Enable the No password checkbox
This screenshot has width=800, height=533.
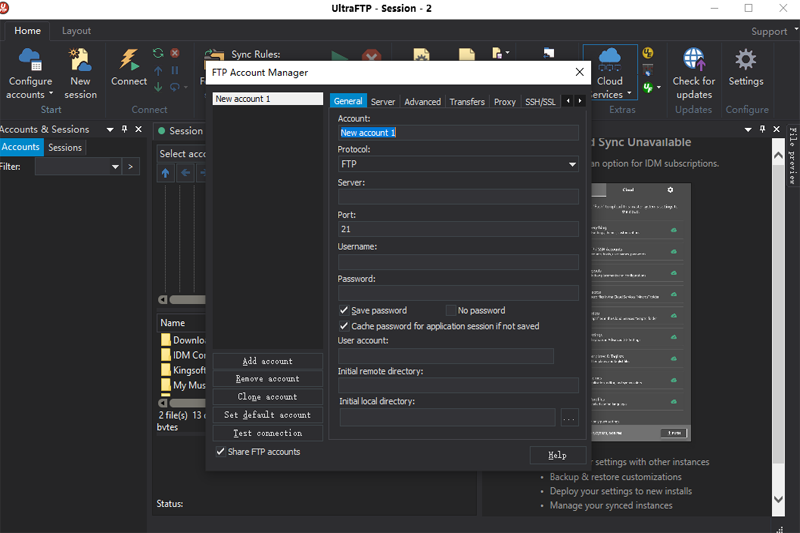click(451, 311)
